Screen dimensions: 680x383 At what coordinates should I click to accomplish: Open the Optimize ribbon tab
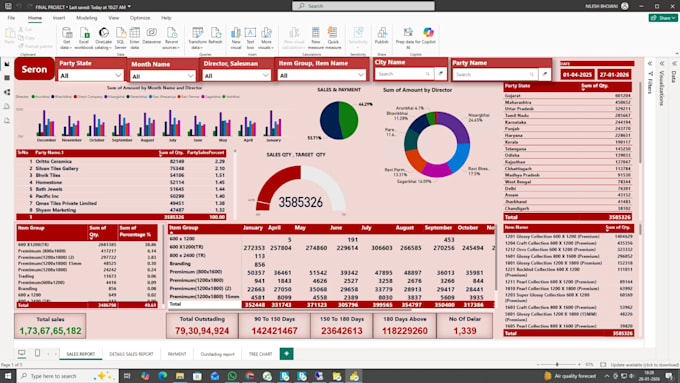[140, 18]
